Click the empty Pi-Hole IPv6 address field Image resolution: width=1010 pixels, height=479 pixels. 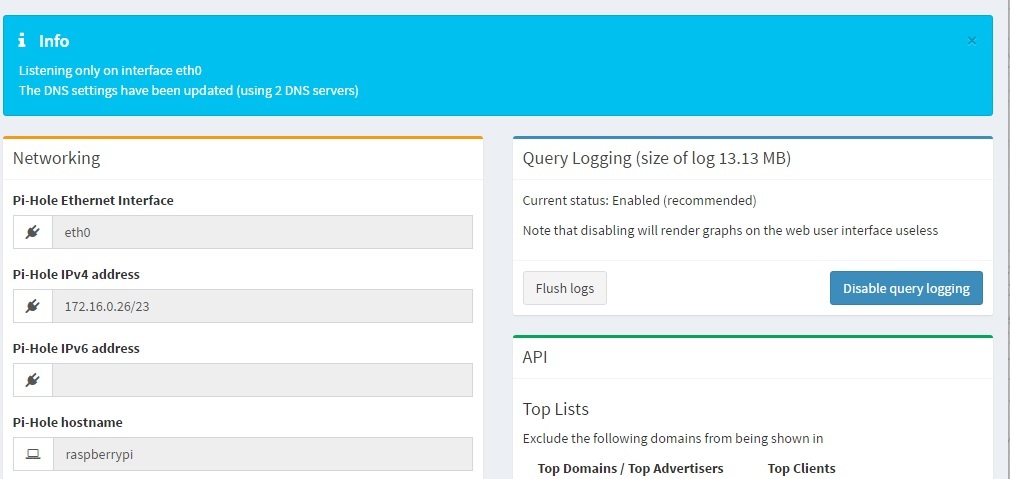click(262, 380)
